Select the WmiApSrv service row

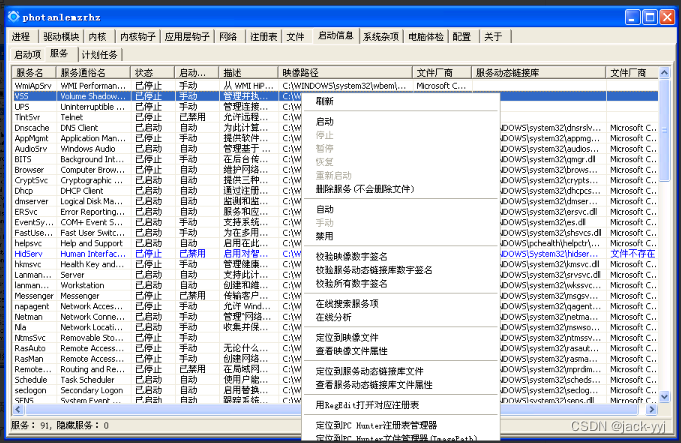tap(335, 86)
